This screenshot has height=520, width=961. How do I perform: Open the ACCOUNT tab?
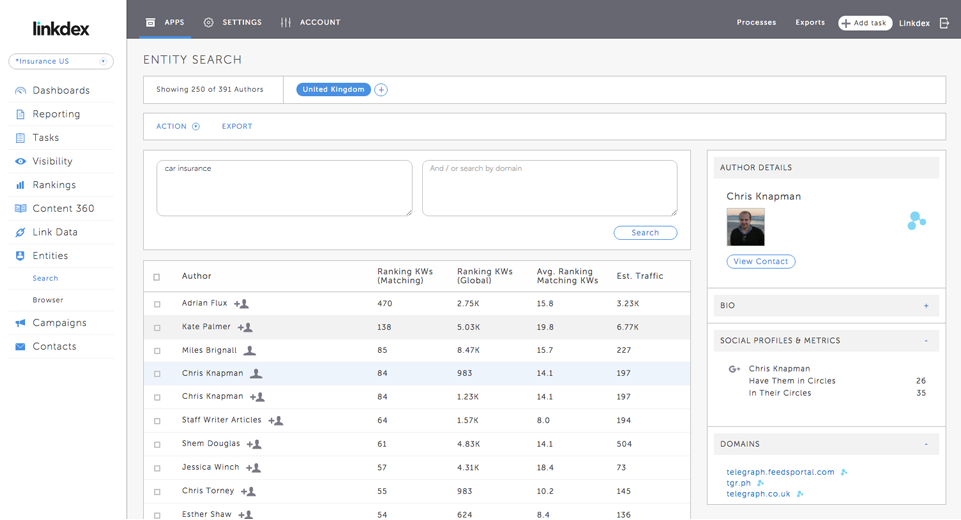[310, 22]
